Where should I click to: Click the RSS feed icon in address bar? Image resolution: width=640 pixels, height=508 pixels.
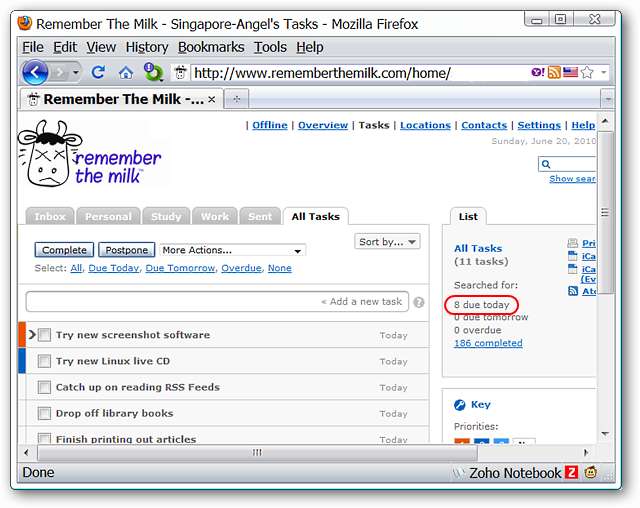pyautogui.click(x=553, y=73)
